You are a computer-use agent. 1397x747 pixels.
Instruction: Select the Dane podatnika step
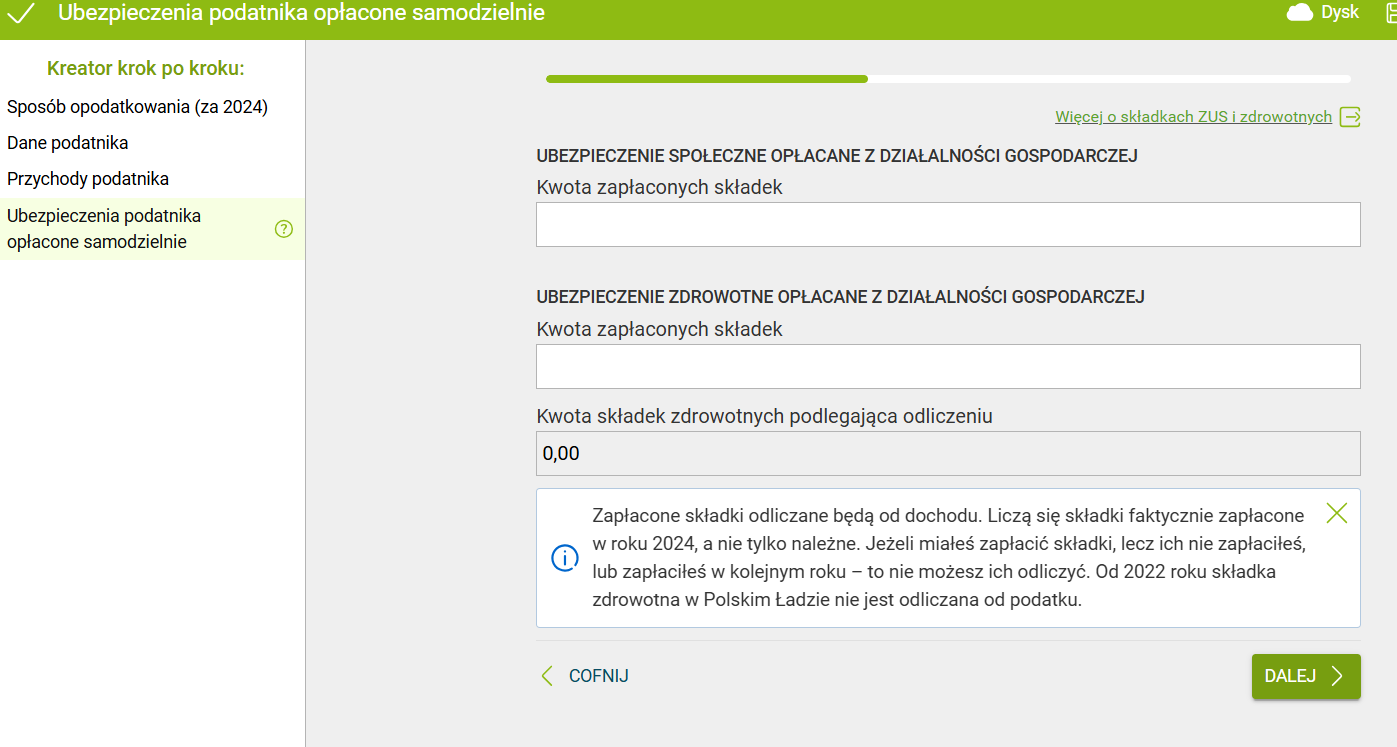click(68, 143)
